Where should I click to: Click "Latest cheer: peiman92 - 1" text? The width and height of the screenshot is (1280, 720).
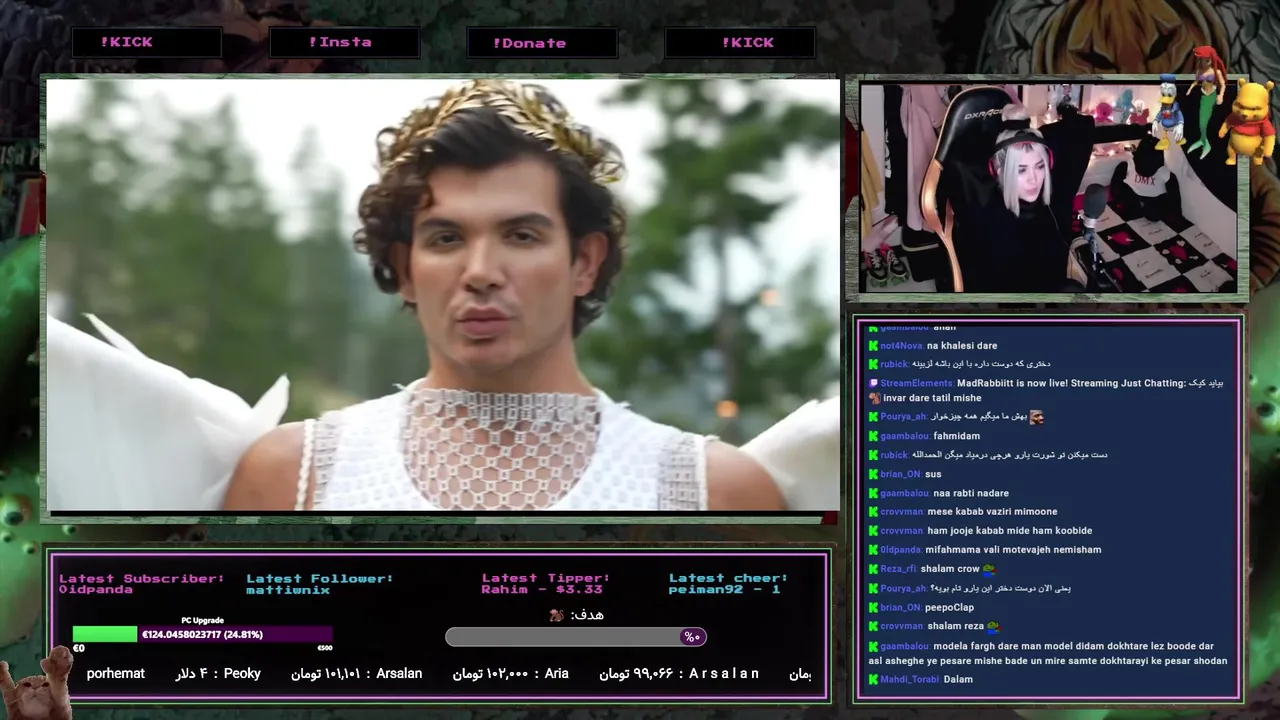[728, 584]
